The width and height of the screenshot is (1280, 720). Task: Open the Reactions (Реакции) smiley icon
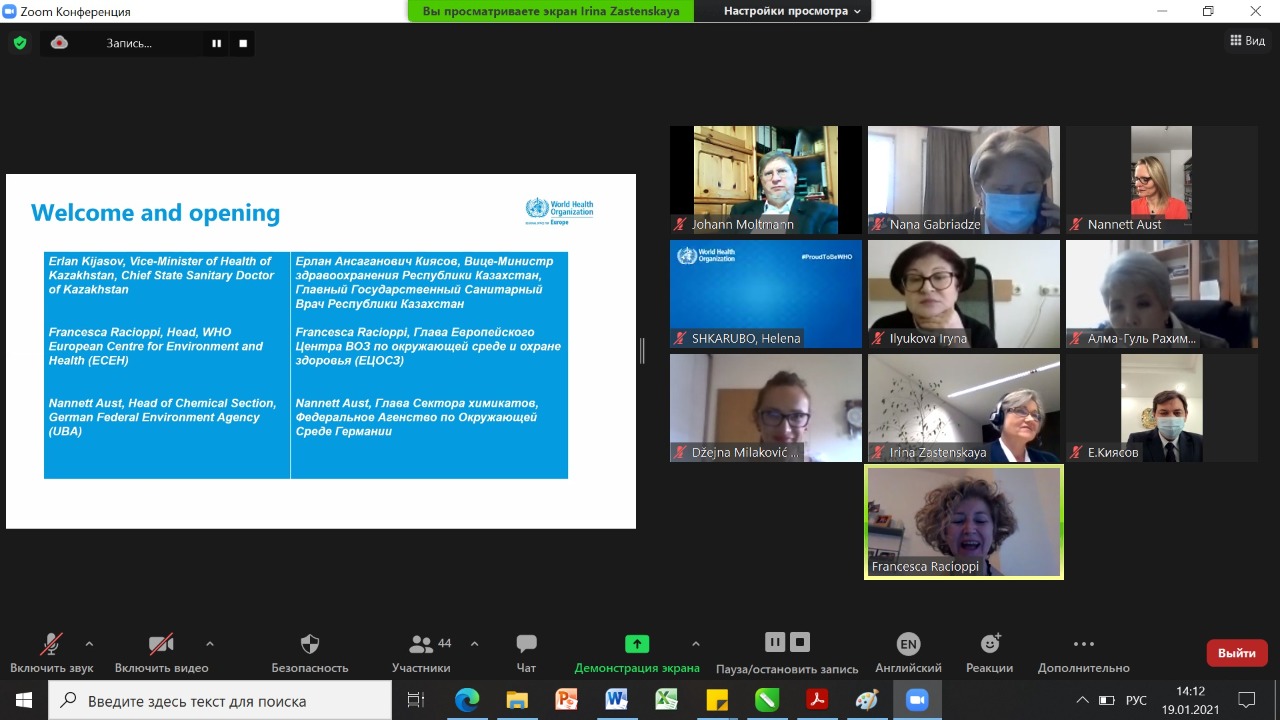coord(989,645)
